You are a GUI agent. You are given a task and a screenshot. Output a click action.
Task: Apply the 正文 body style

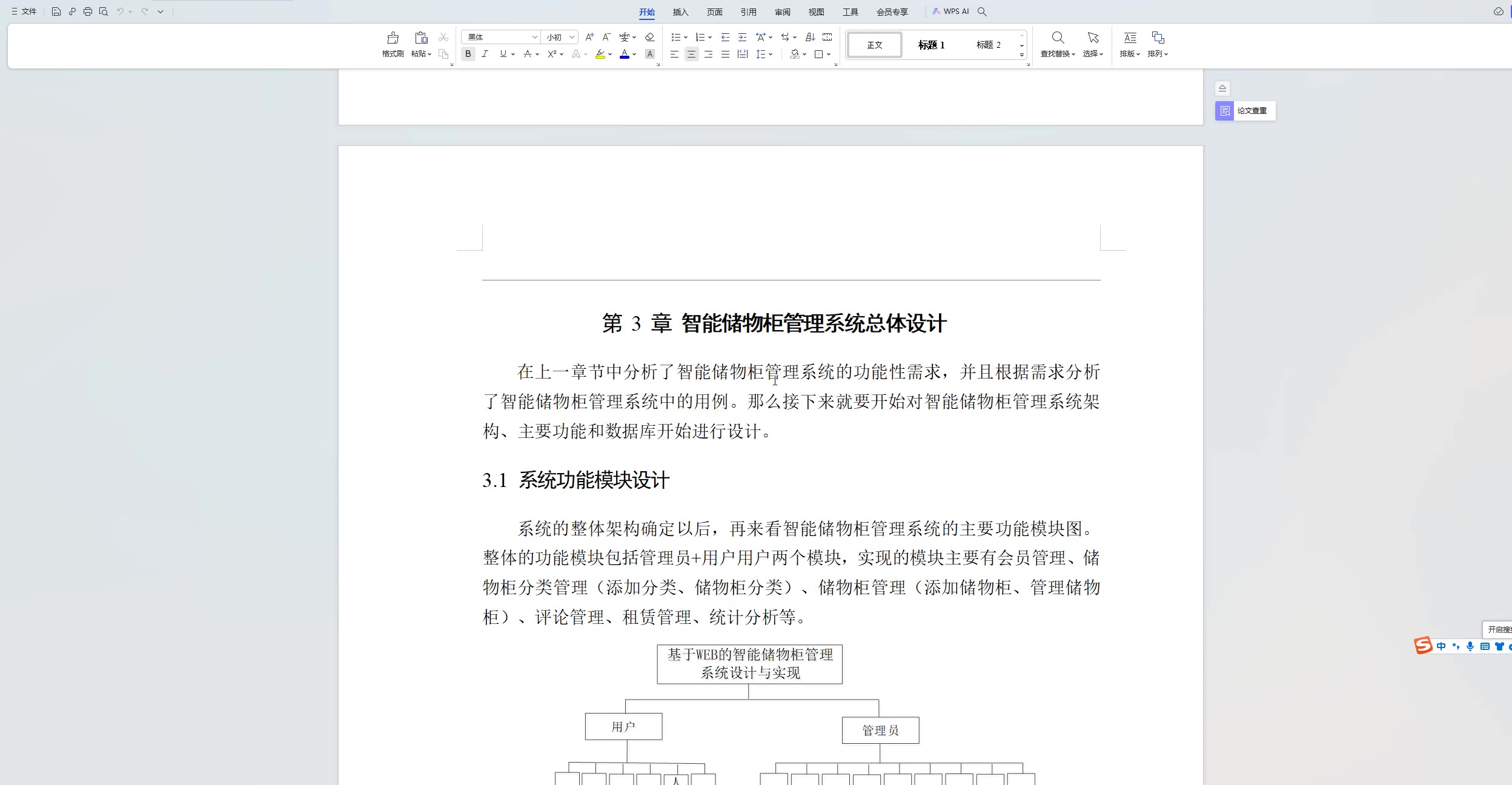875,45
